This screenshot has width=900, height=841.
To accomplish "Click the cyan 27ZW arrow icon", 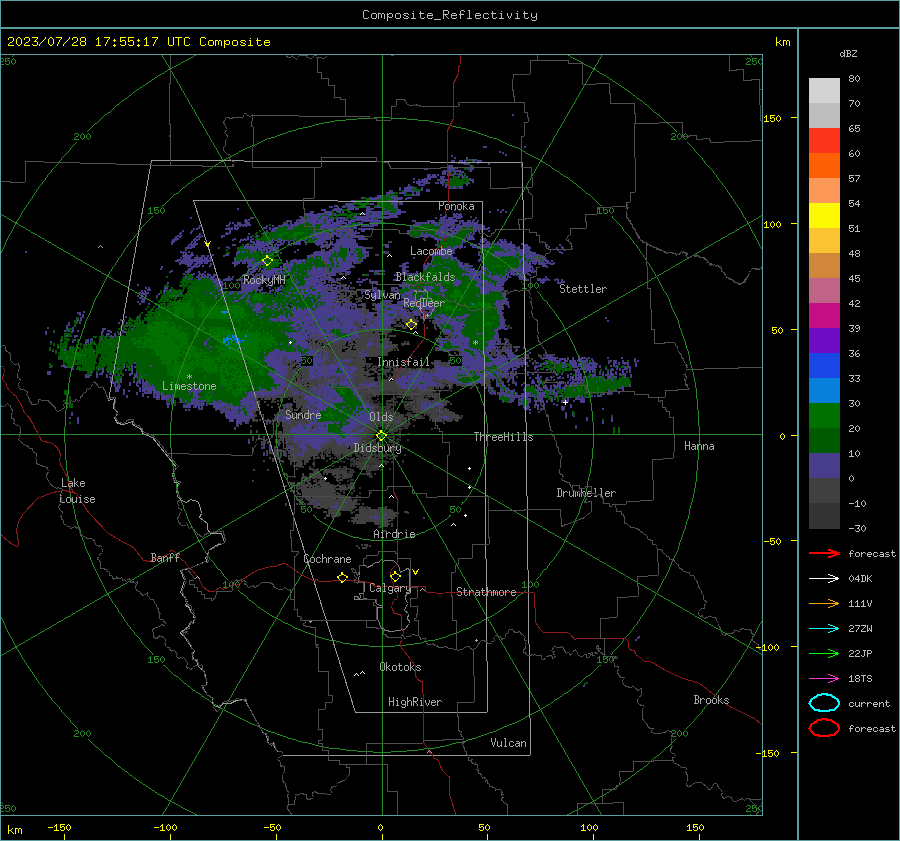I will (824, 629).
